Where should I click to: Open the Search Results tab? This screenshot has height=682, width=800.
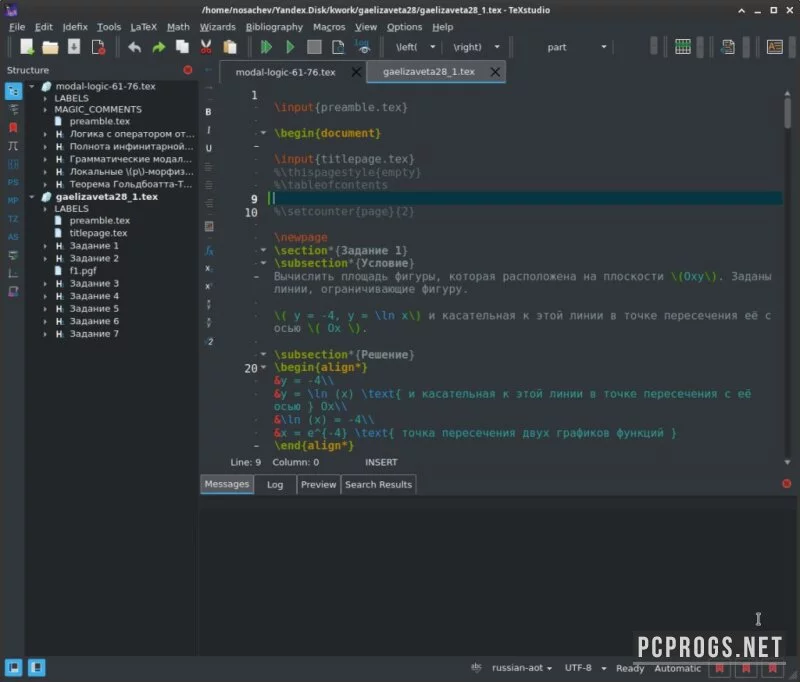[378, 485]
